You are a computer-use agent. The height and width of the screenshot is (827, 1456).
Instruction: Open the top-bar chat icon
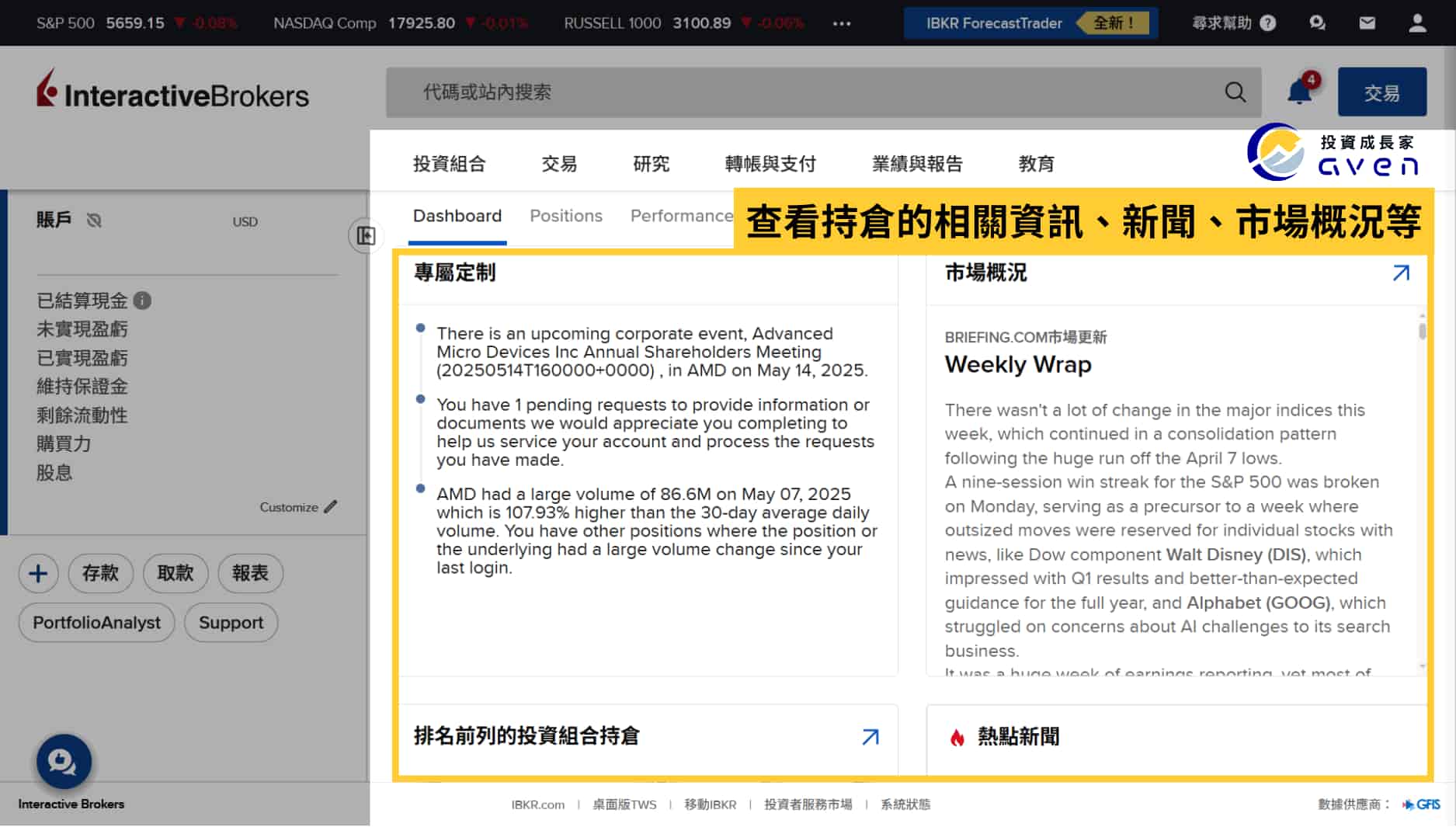[x=1317, y=23]
